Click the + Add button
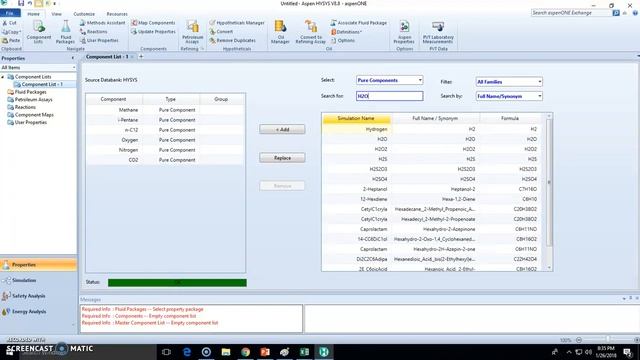 (x=282, y=129)
